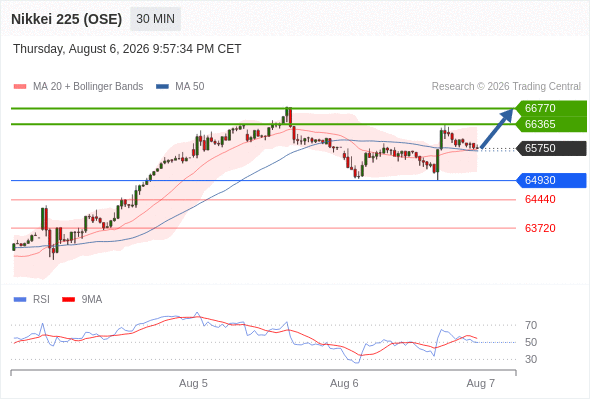Click the RSI 70 level label
590x400 pixels.
[531, 325]
